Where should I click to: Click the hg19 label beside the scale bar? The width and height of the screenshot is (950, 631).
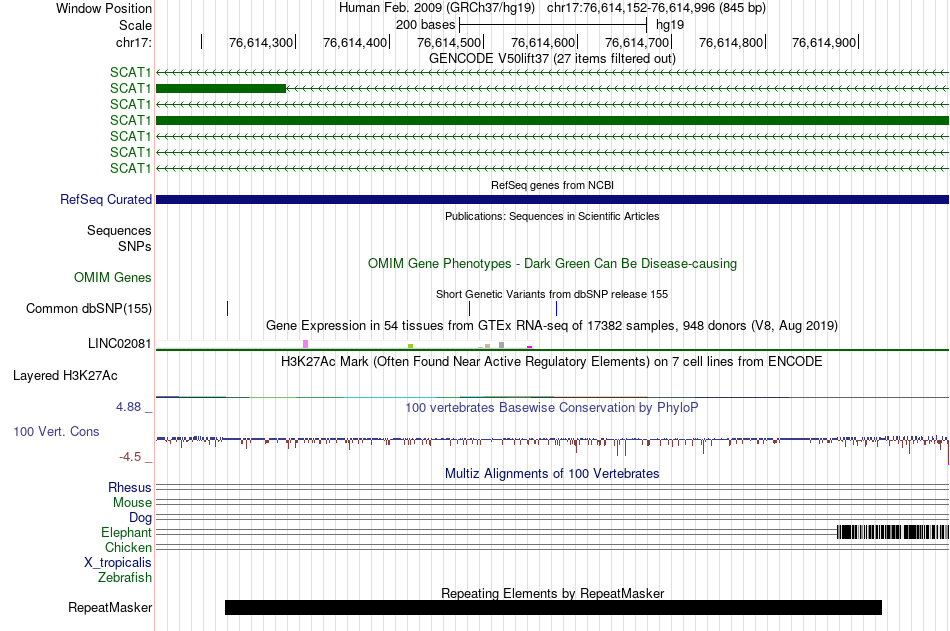(670, 25)
